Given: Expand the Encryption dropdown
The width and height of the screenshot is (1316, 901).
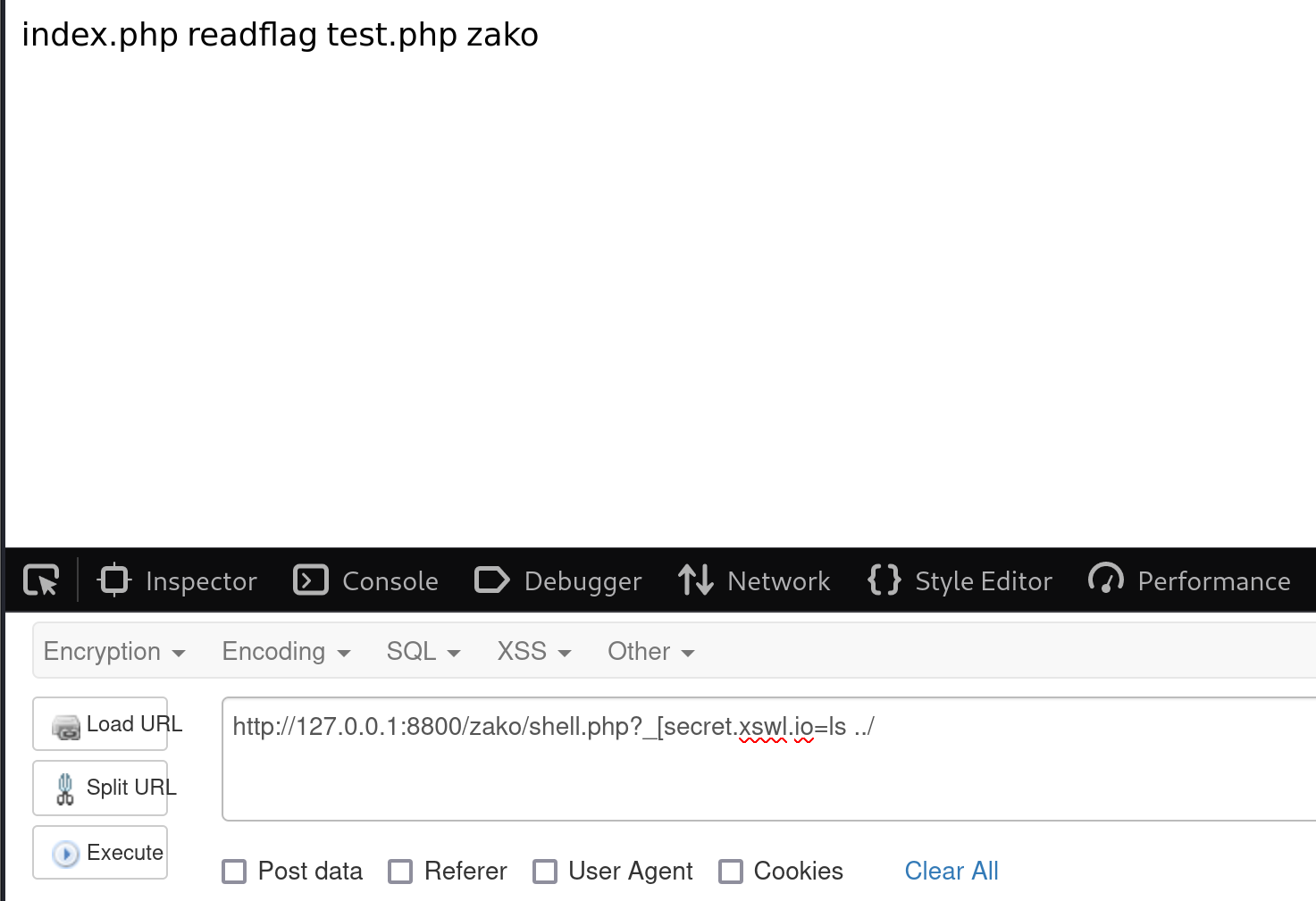Looking at the screenshot, I should [114, 652].
